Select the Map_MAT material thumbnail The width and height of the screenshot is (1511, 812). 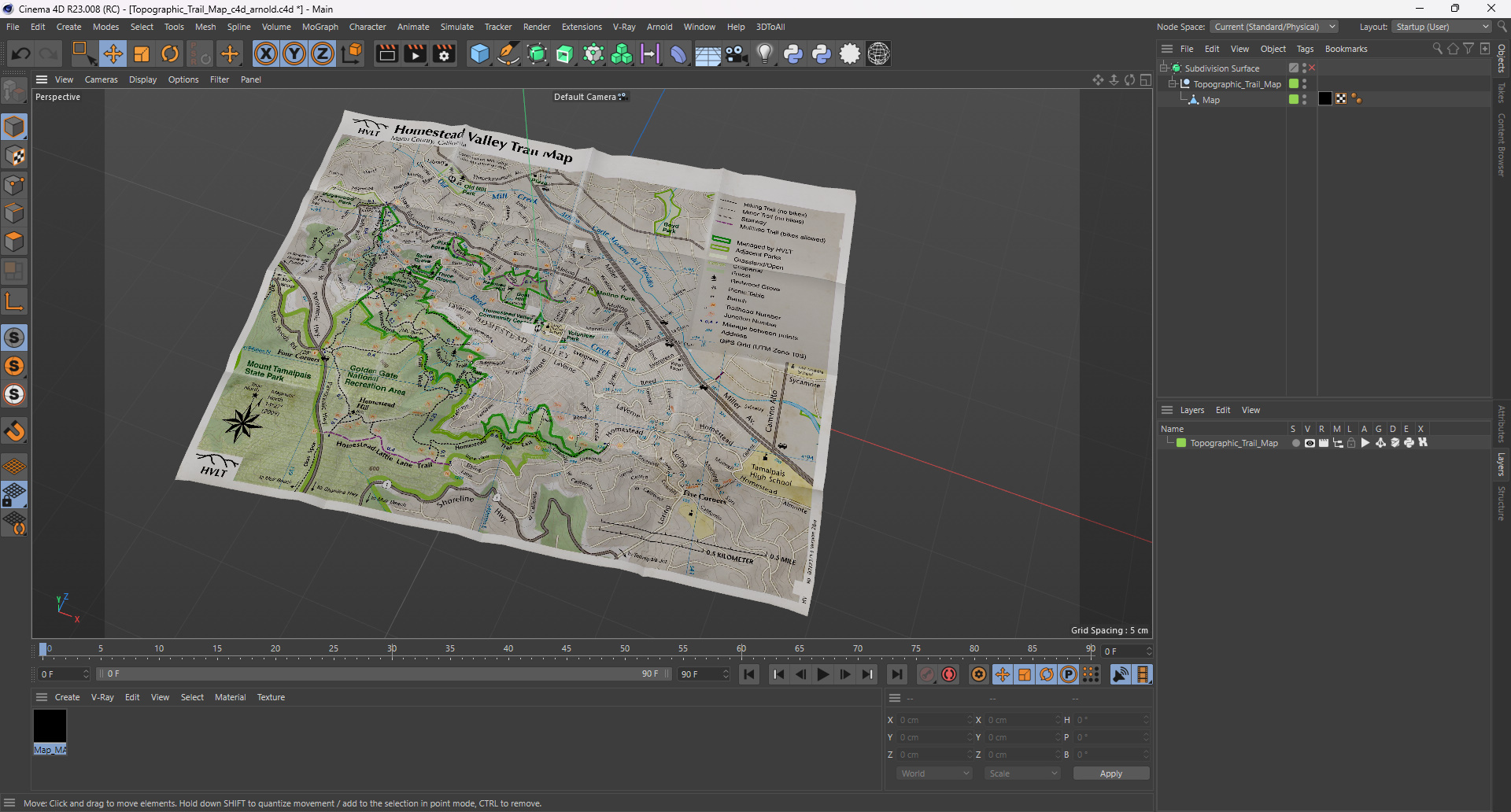tap(50, 726)
